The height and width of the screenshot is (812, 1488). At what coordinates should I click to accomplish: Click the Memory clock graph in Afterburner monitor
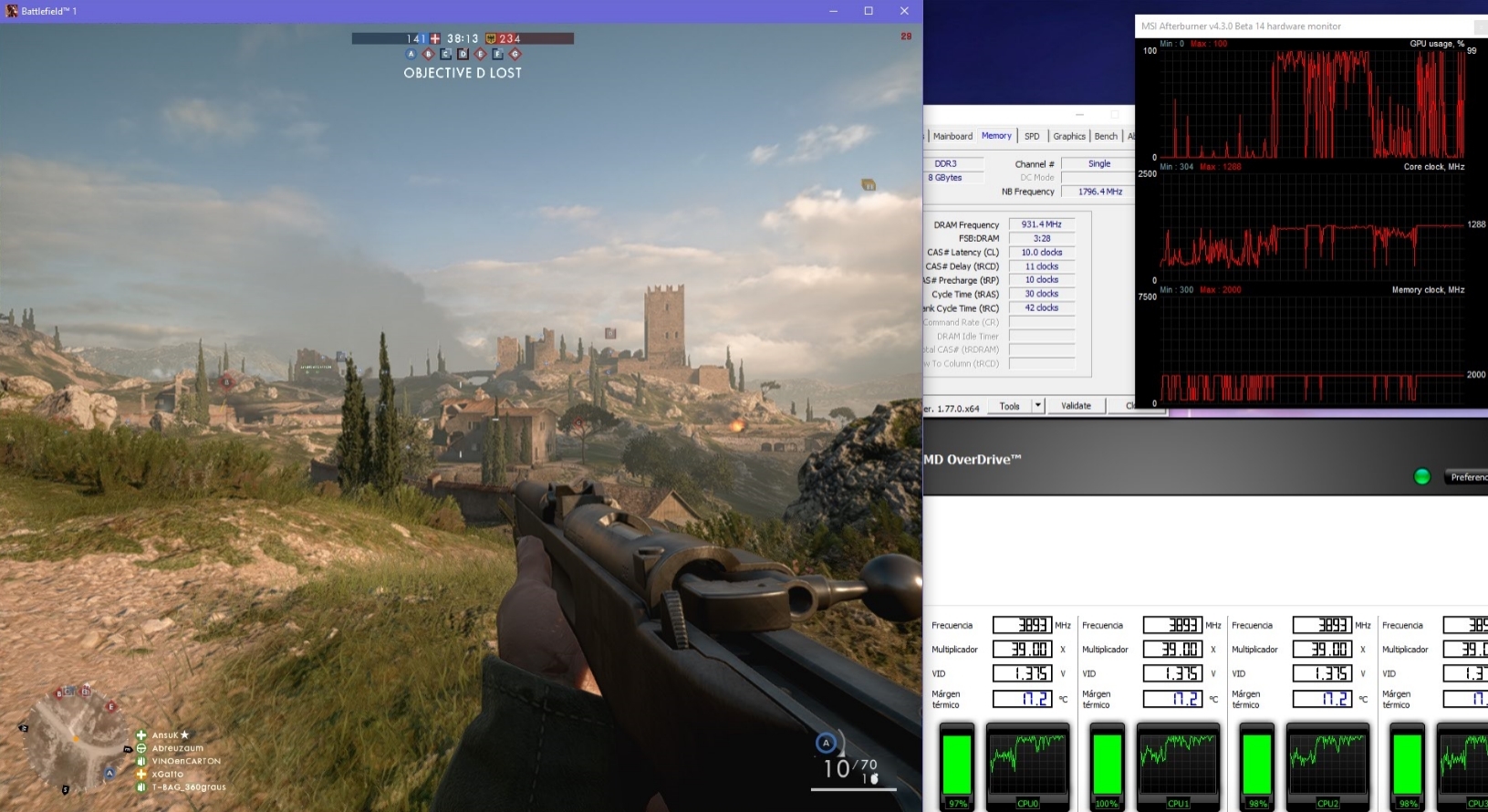click(x=1312, y=349)
